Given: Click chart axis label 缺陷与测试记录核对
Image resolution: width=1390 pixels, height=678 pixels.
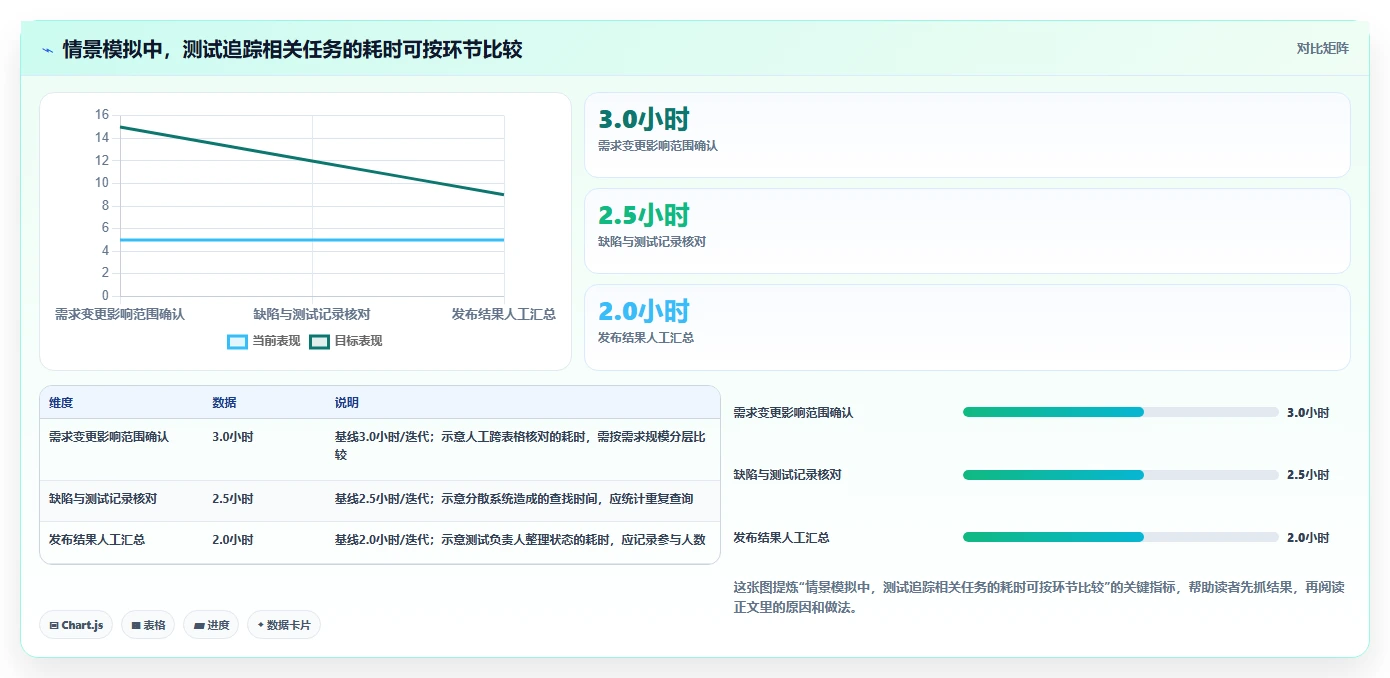Looking at the screenshot, I should pos(312,314).
